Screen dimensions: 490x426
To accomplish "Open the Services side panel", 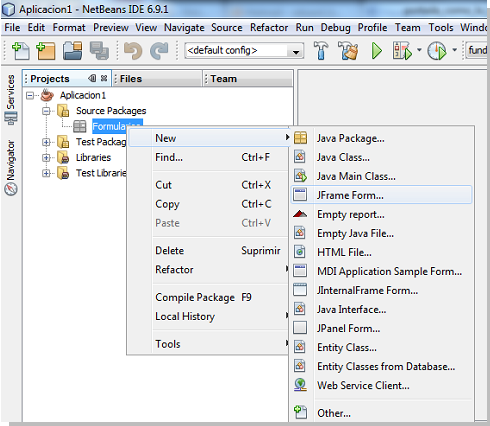I will (x=11, y=100).
